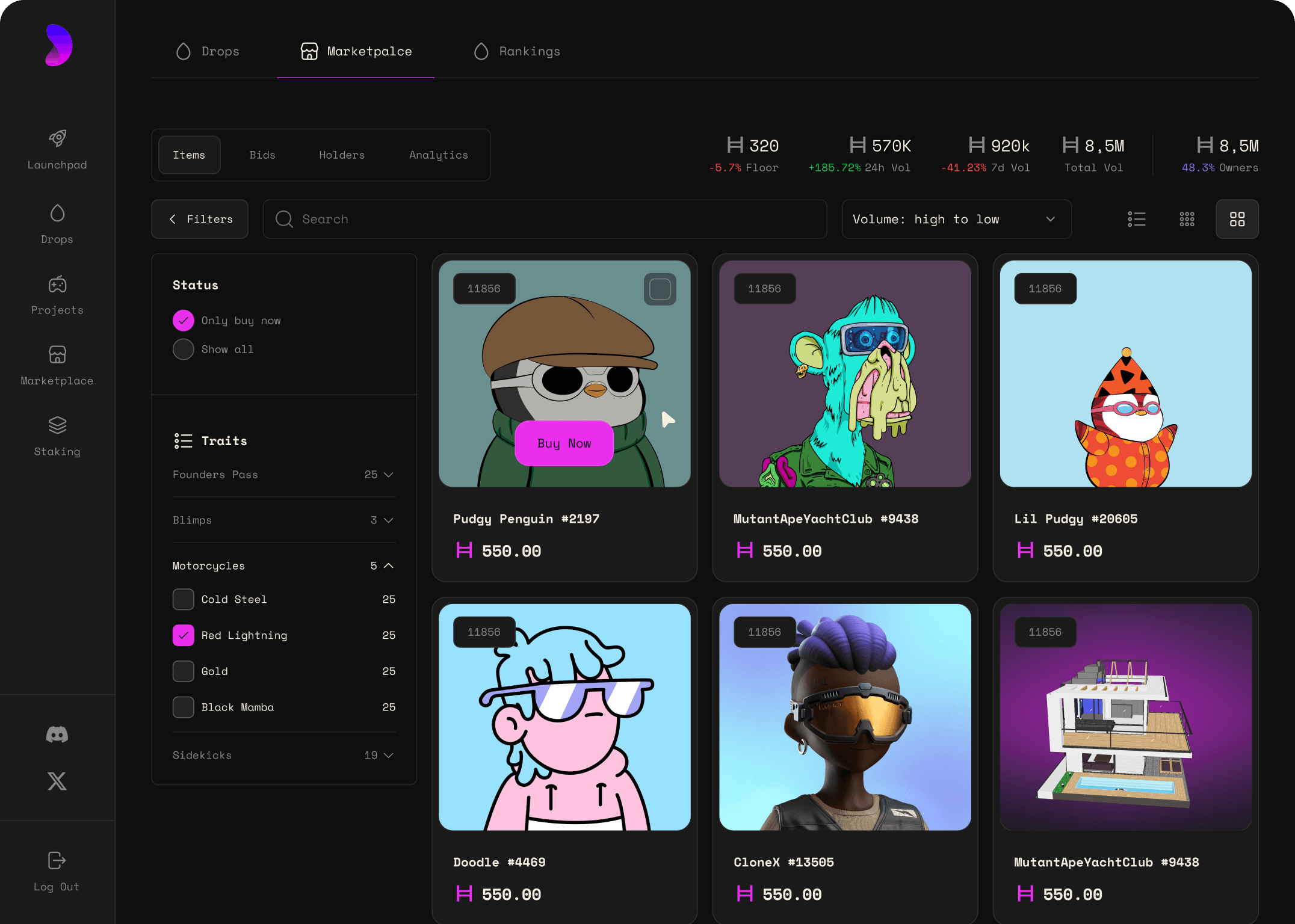Click Buy Now on Pudgy Penguin
This screenshot has width=1295, height=924.
pyautogui.click(x=564, y=443)
